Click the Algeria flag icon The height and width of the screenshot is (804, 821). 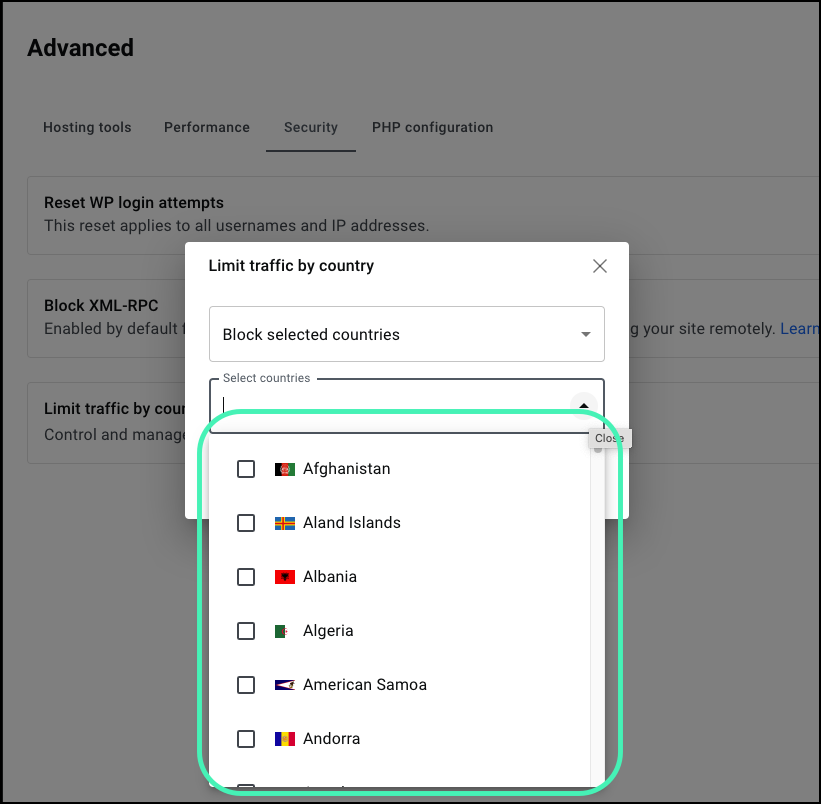[282, 631]
